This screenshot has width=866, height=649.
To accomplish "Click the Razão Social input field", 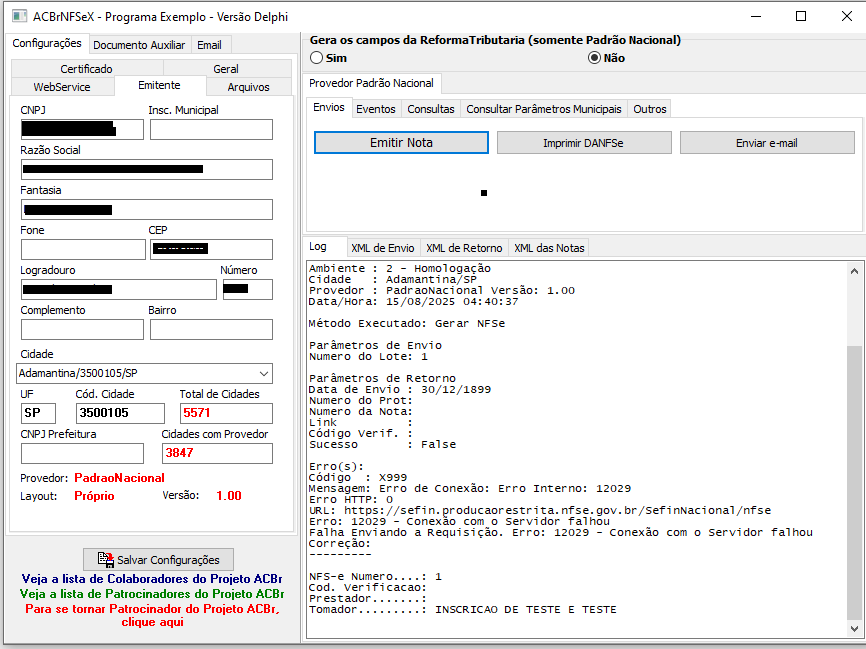I will (147, 170).
